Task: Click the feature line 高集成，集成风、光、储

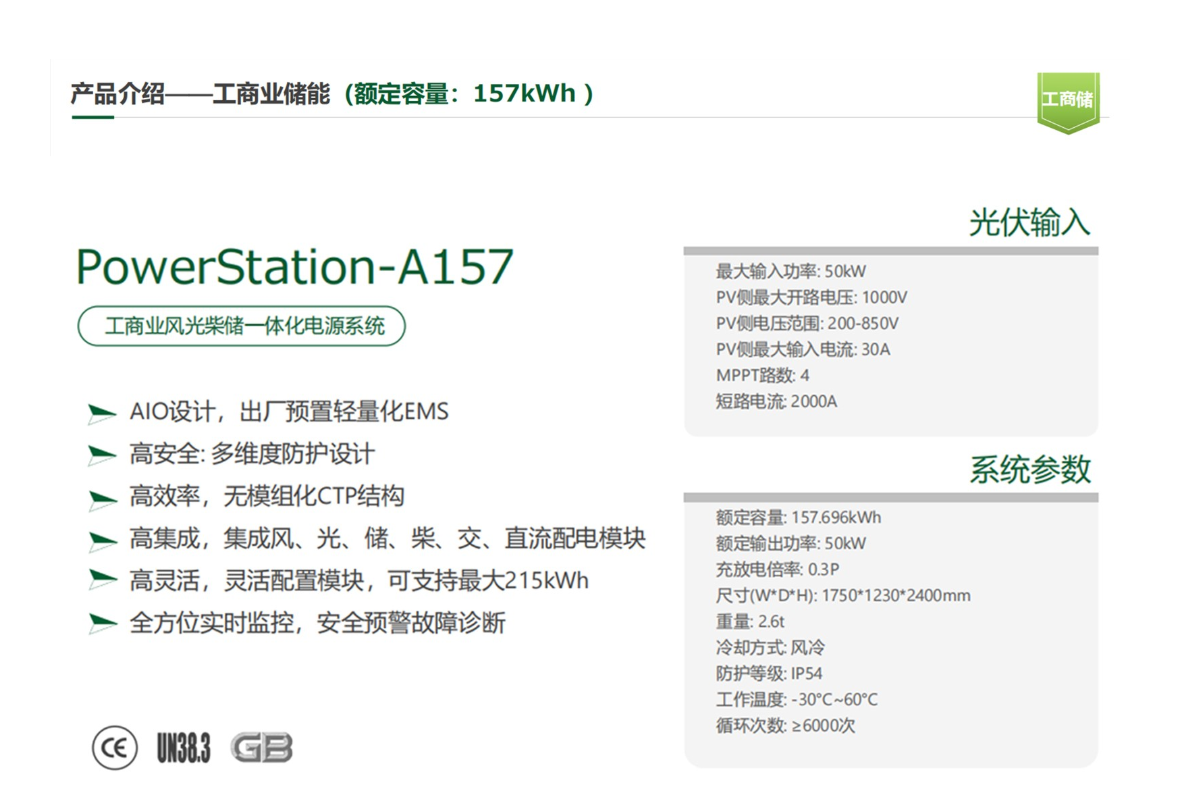Action: (387, 538)
